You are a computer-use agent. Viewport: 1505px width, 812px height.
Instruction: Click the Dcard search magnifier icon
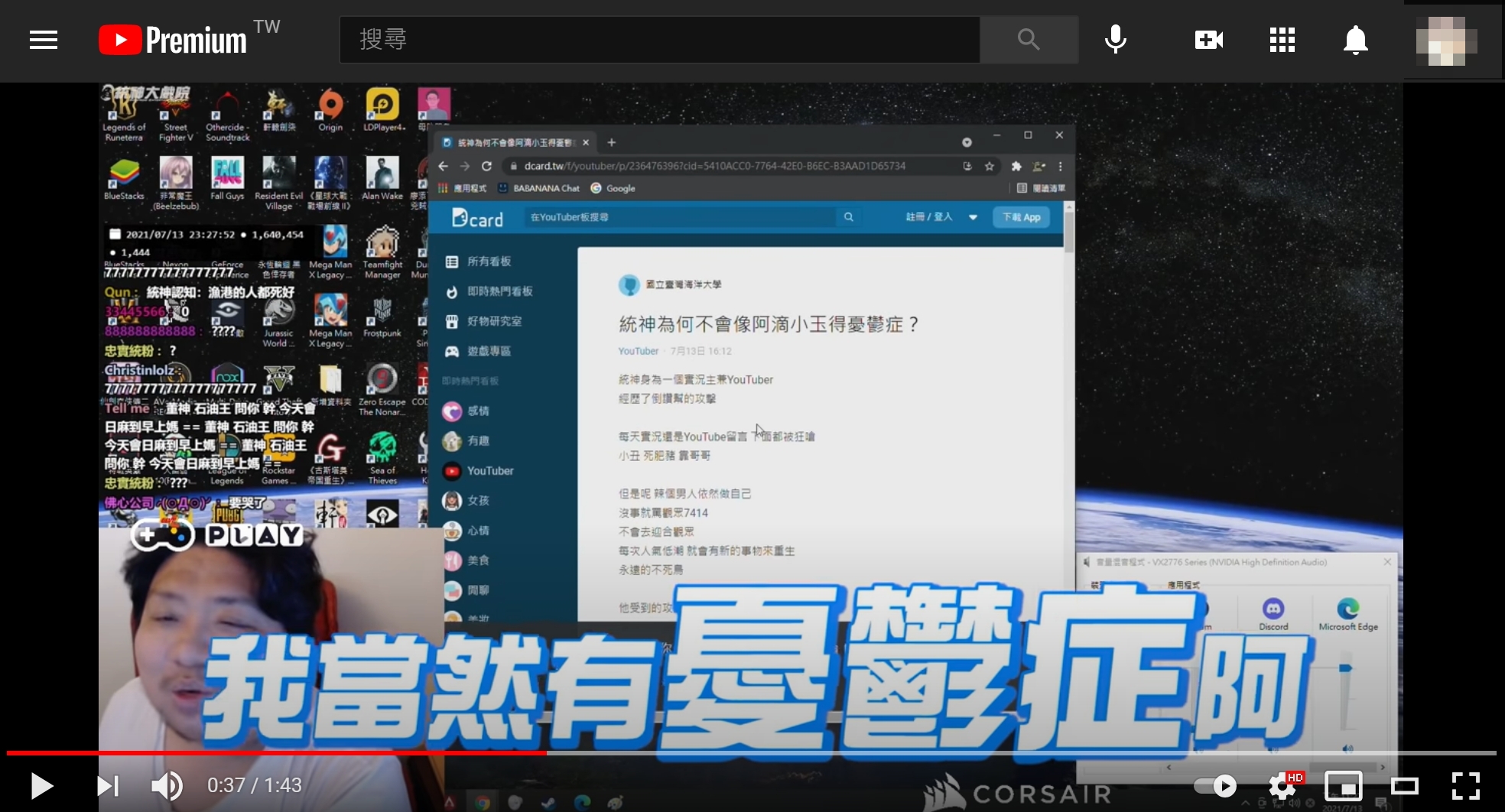click(848, 217)
